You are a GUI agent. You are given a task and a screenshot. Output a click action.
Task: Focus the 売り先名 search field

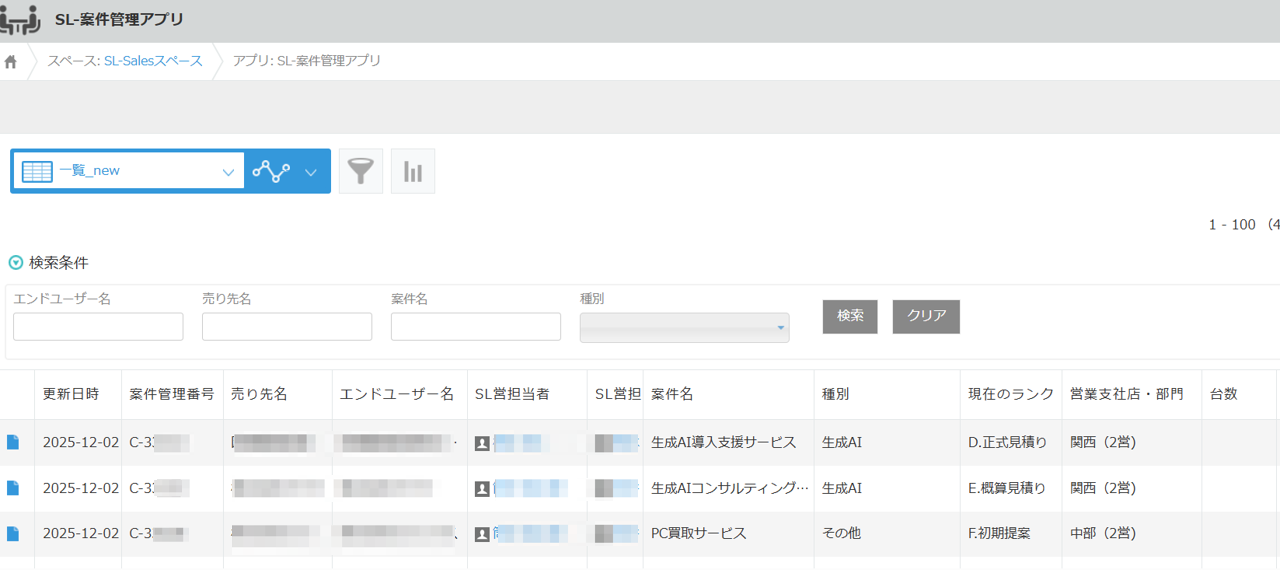(x=287, y=327)
